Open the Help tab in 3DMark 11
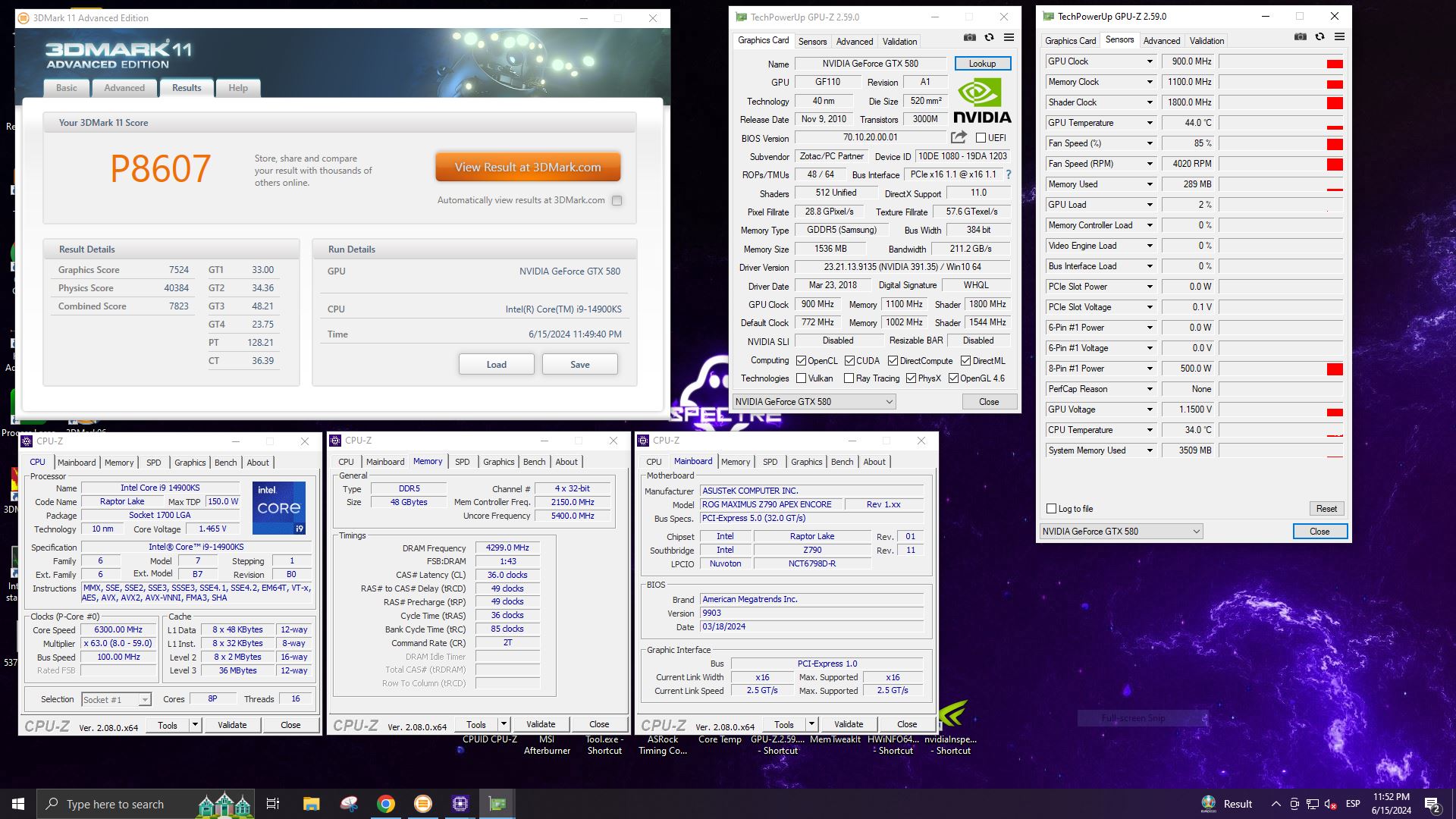 [x=238, y=88]
